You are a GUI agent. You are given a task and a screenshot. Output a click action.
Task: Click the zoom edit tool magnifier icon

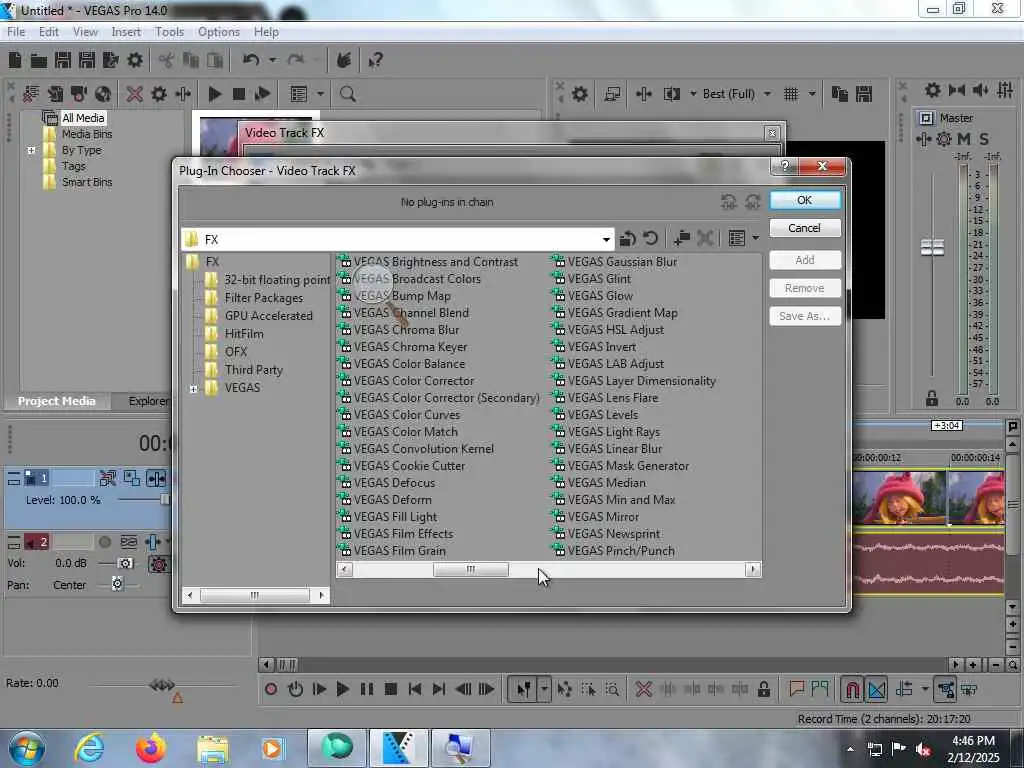(612, 689)
